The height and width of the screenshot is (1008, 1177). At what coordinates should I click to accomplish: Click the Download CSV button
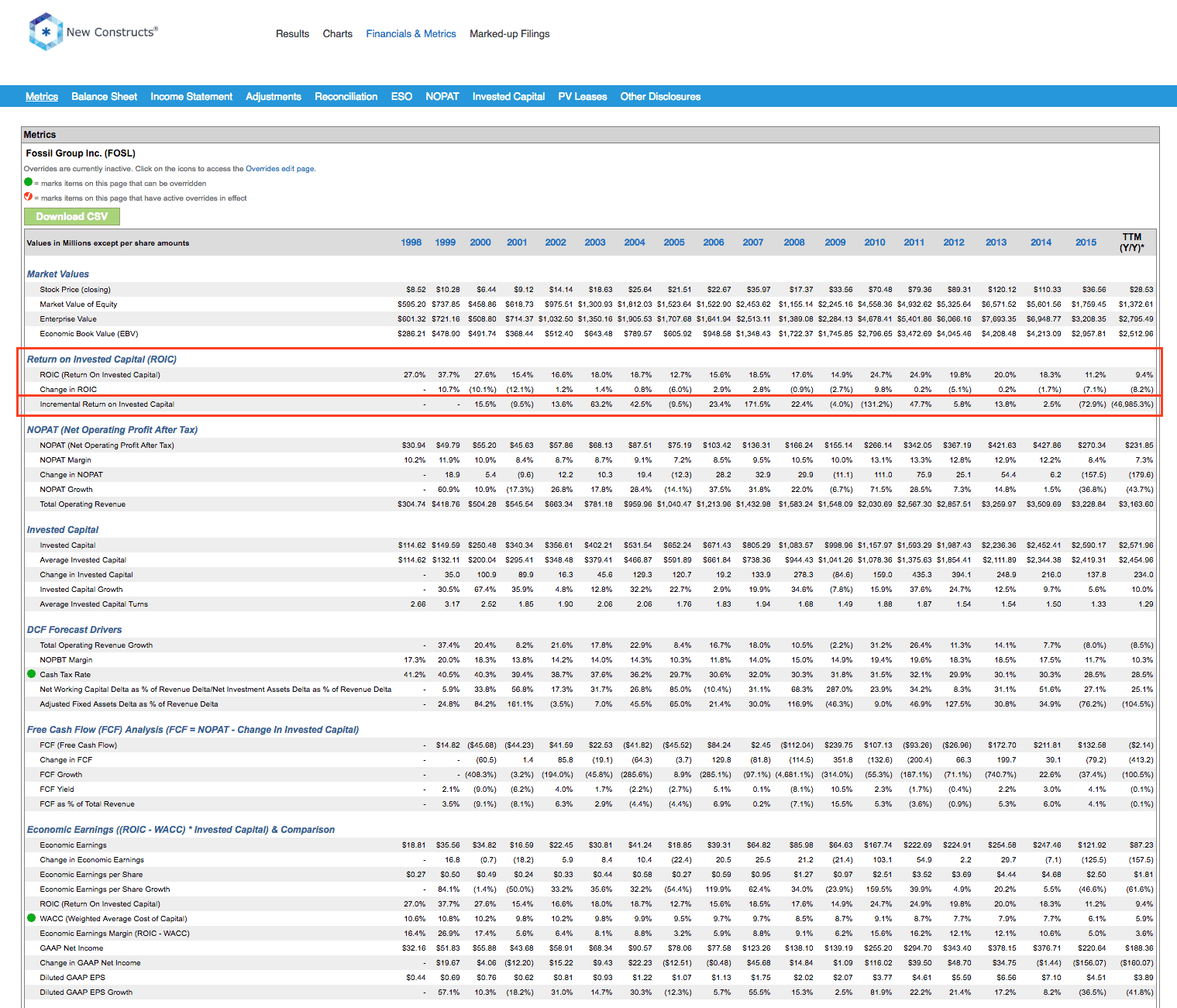(72, 217)
